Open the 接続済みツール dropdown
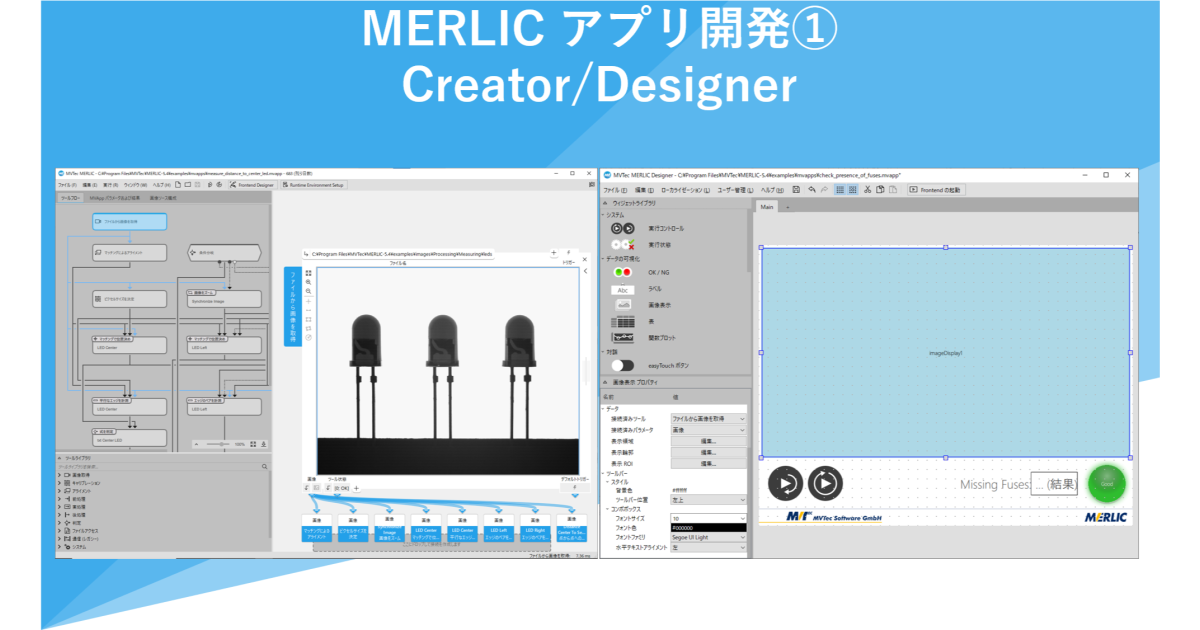Image resolution: width=1200 pixels, height=630 pixels. click(x=708, y=419)
